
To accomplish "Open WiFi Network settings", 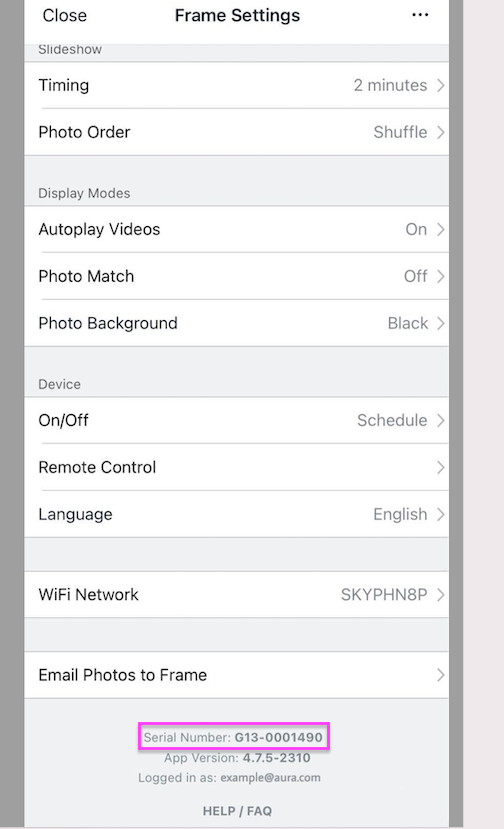I will click(x=236, y=595).
